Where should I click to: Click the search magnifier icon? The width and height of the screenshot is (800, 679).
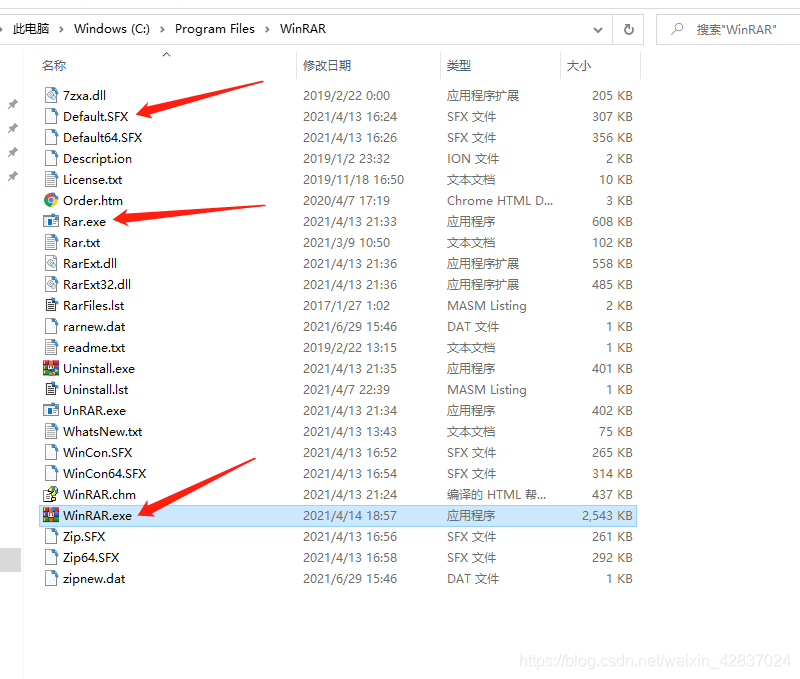click(x=677, y=29)
